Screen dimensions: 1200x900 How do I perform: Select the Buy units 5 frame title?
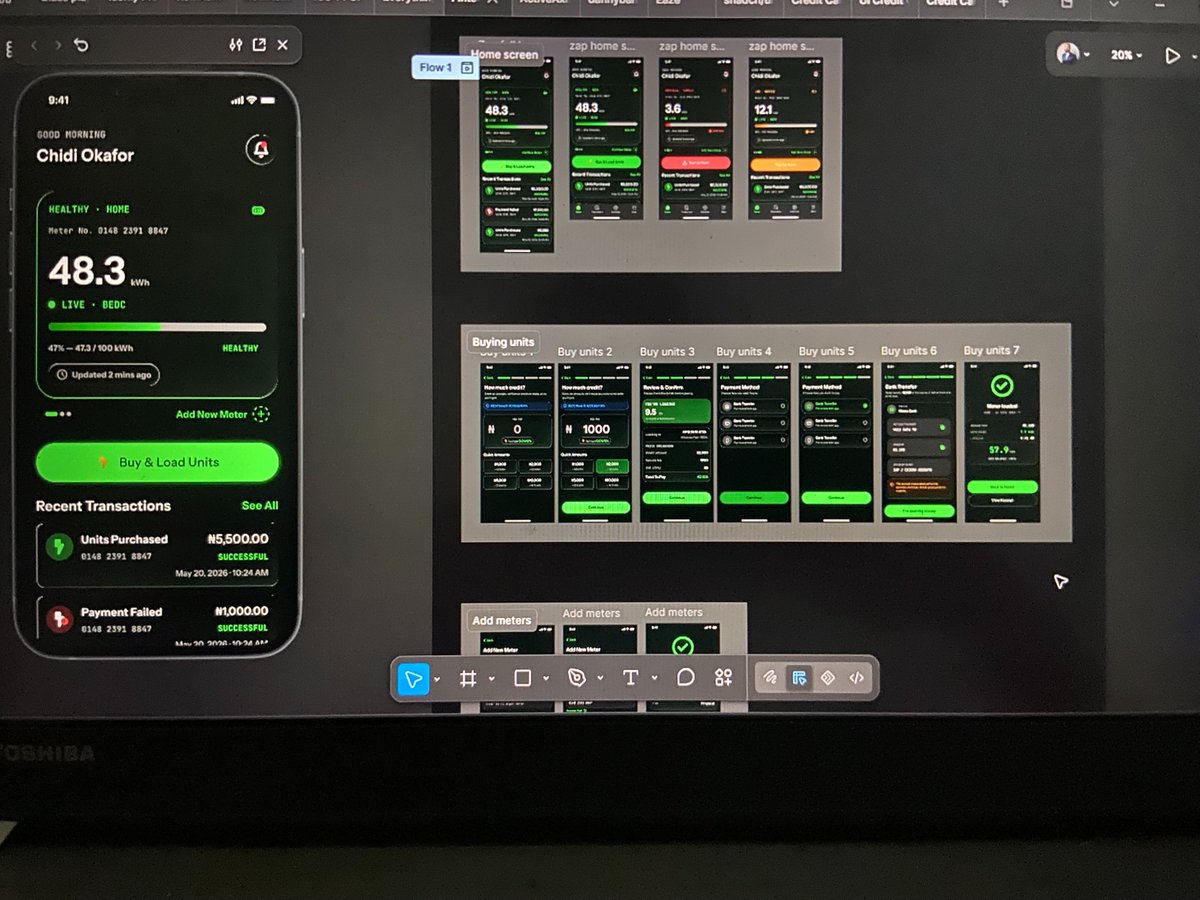(x=826, y=351)
